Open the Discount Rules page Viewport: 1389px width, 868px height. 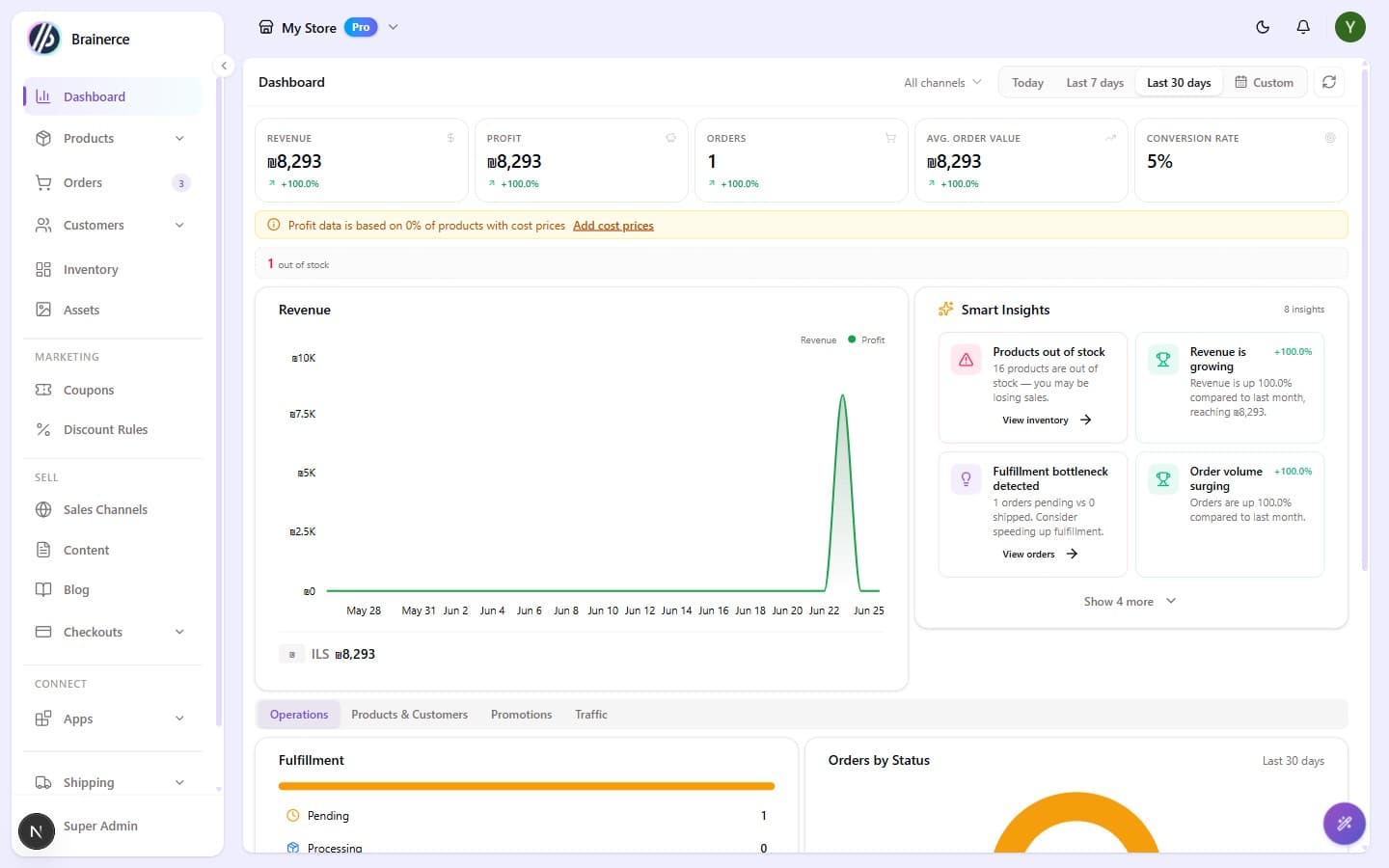pos(112,429)
